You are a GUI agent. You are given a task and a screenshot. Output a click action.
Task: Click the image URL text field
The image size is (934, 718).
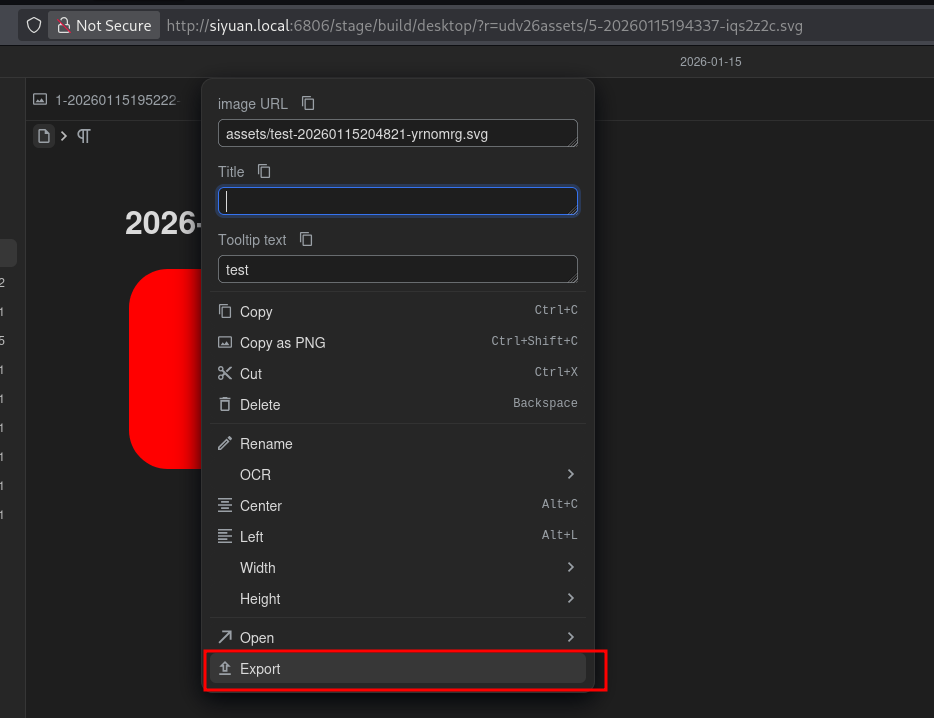point(397,134)
